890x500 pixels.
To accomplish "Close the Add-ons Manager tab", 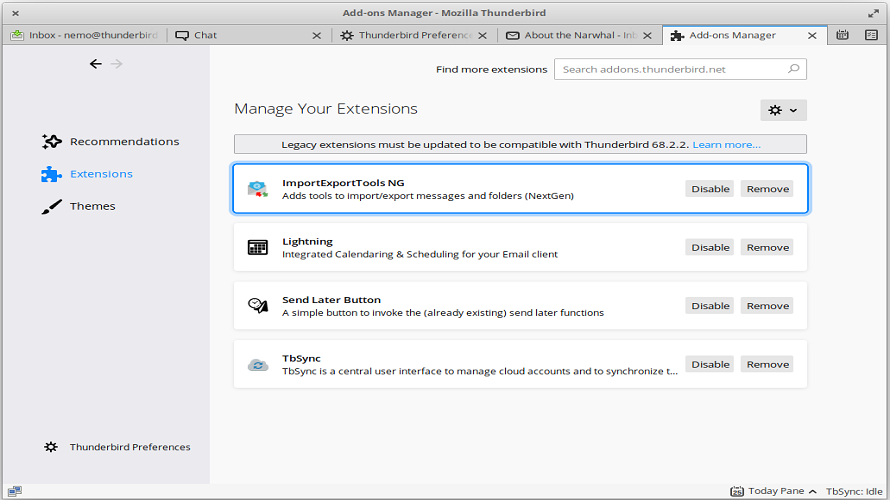I will point(812,35).
